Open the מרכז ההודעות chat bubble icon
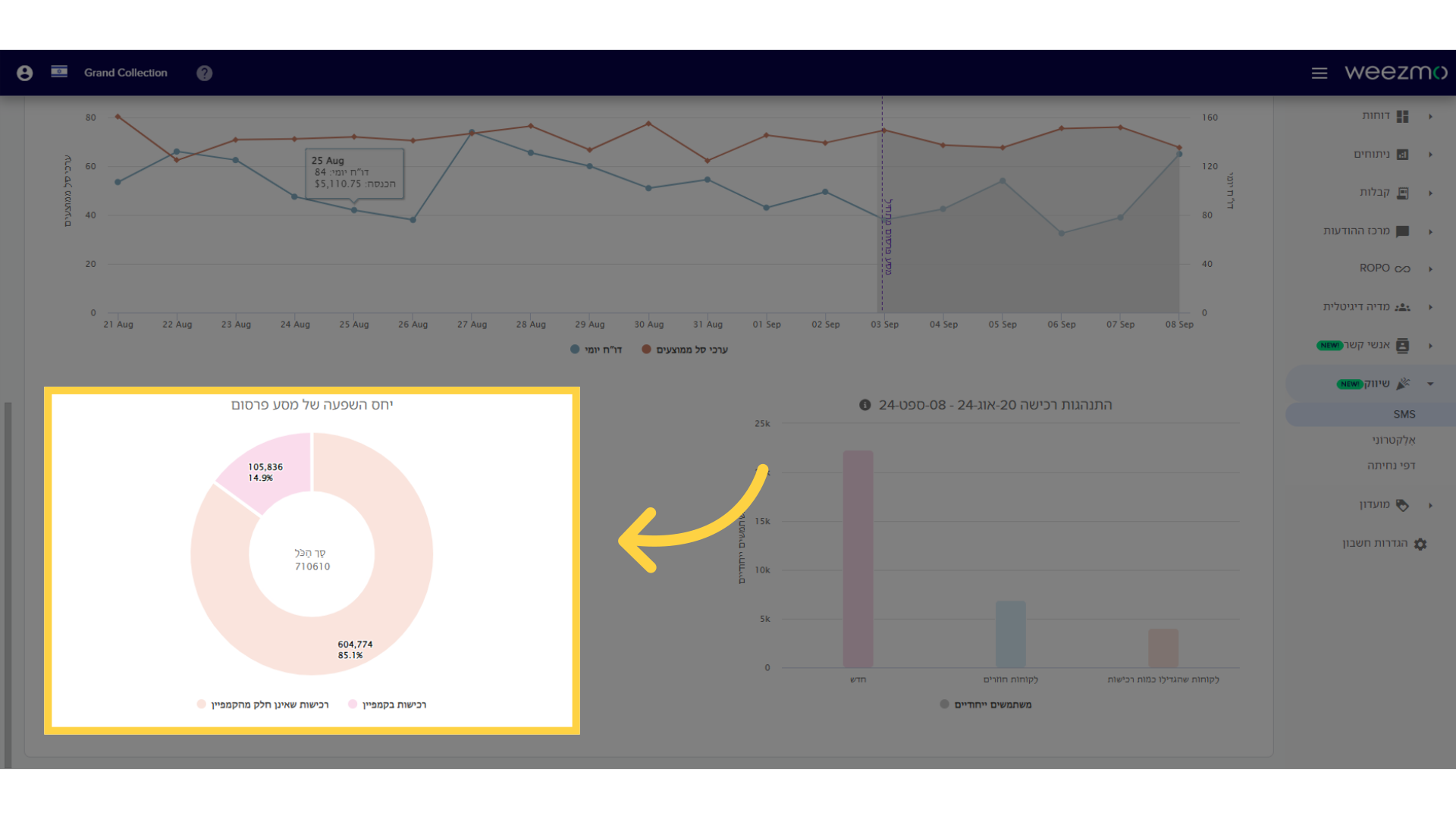The width and height of the screenshot is (1456, 819). pyautogui.click(x=1403, y=231)
